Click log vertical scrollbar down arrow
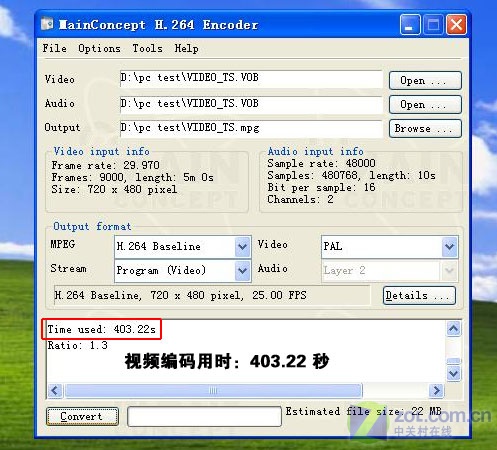 tap(453, 373)
